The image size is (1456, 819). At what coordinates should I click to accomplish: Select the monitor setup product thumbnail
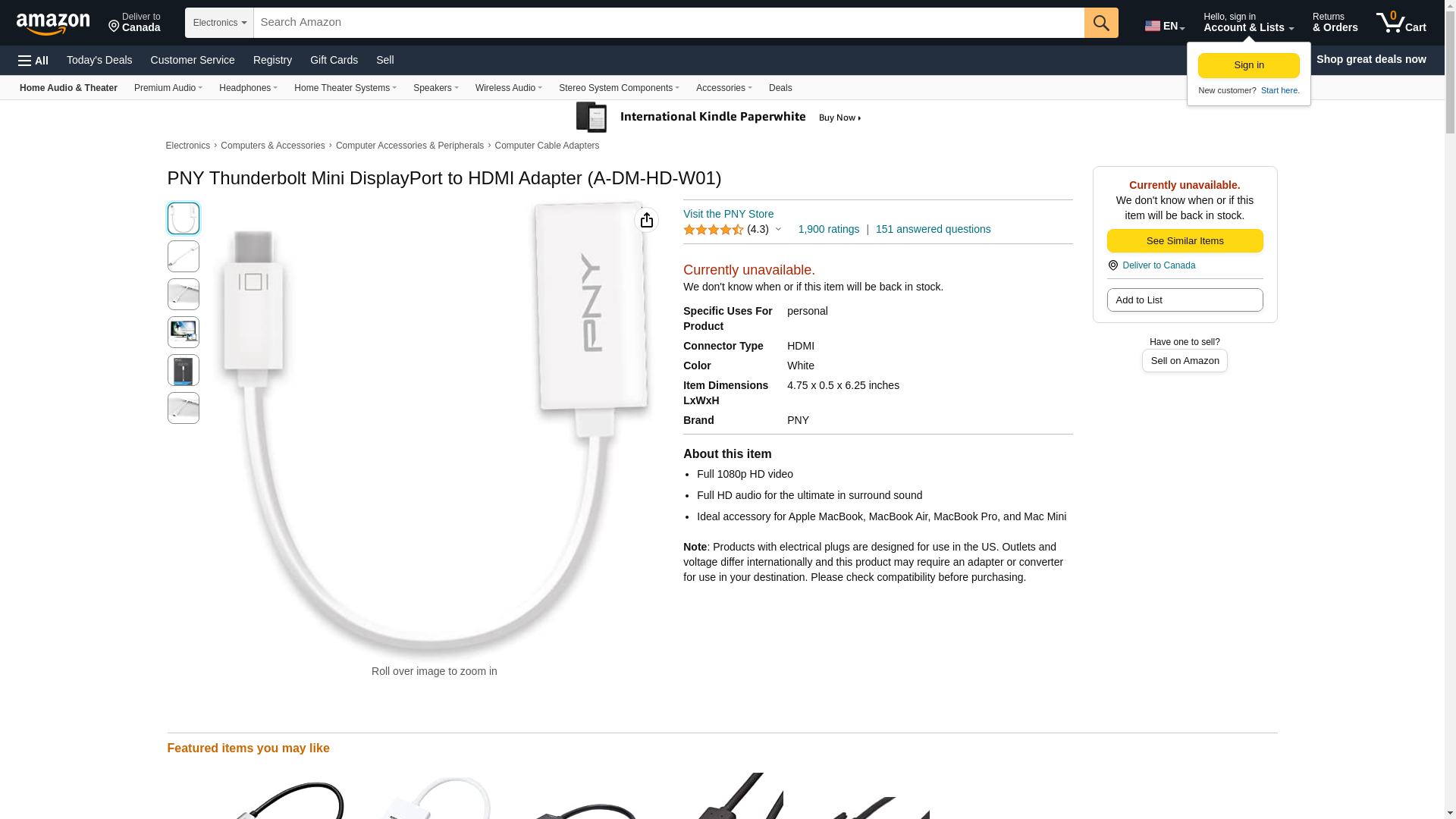click(184, 332)
